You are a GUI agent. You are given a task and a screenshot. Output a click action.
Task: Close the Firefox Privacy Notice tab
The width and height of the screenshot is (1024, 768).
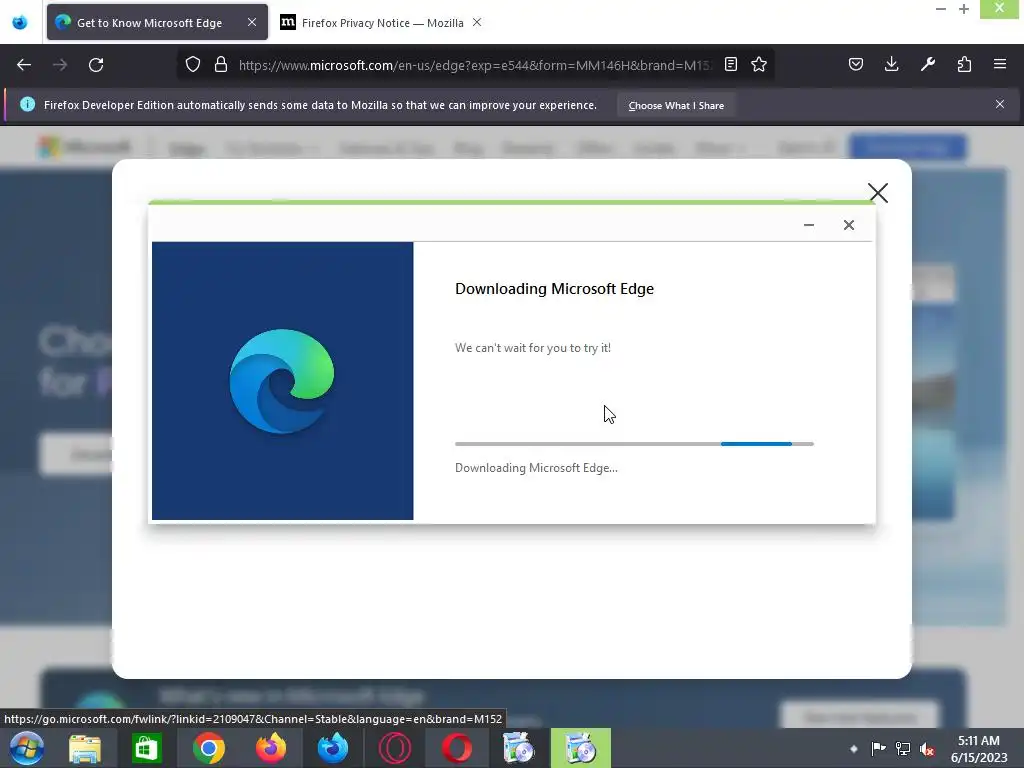point(477,22)
